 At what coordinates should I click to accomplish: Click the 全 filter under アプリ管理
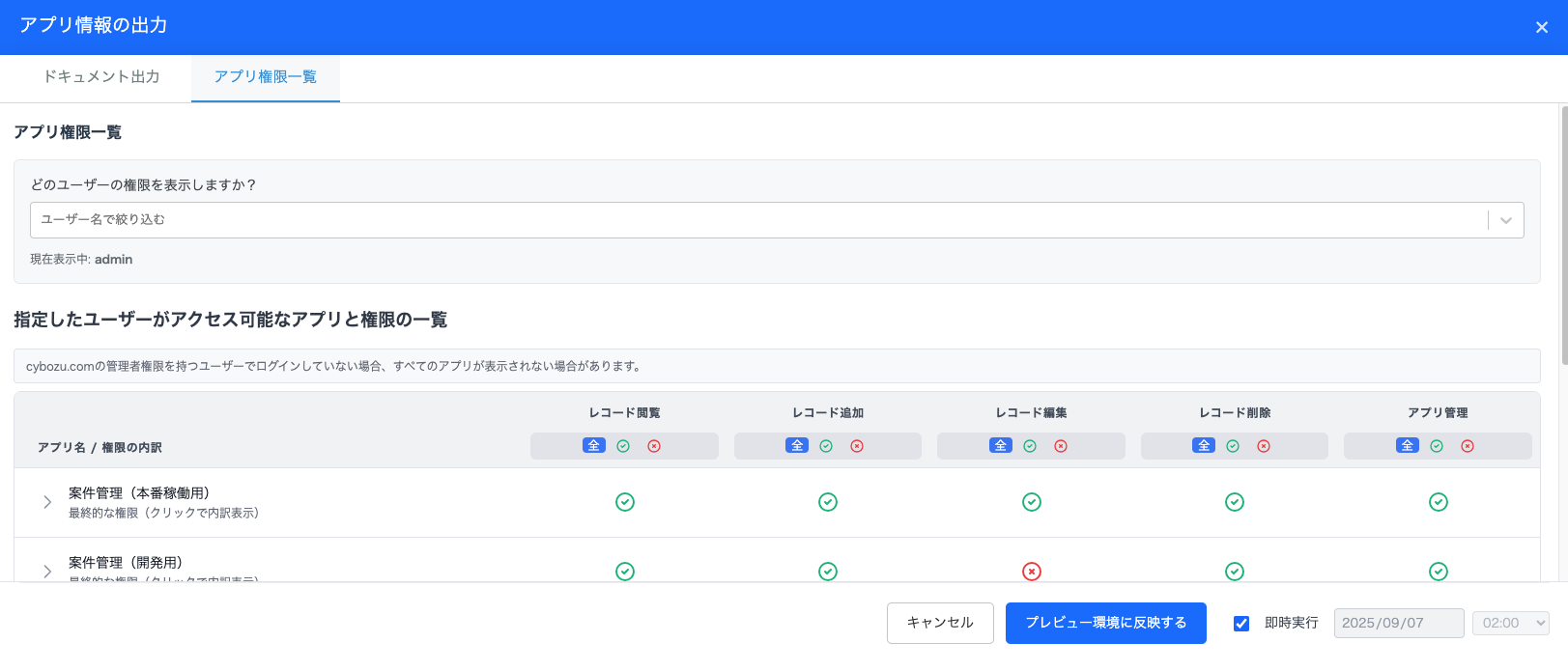[1408, 446]
